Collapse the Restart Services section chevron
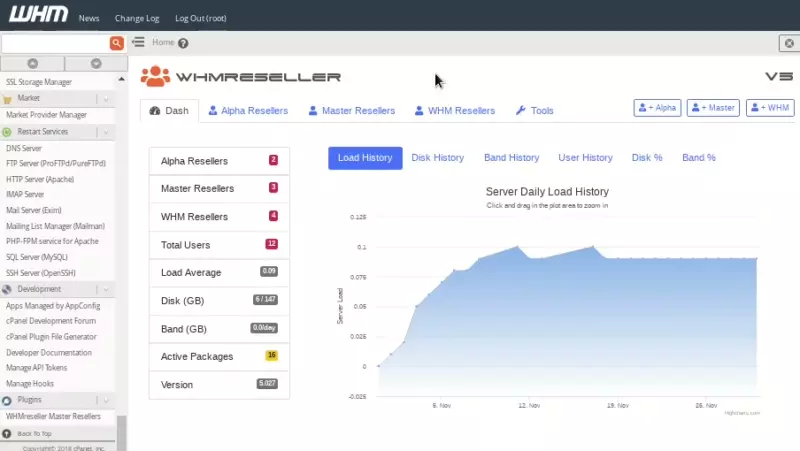Viewport: 800px width, 451px height. coord(106,132)
